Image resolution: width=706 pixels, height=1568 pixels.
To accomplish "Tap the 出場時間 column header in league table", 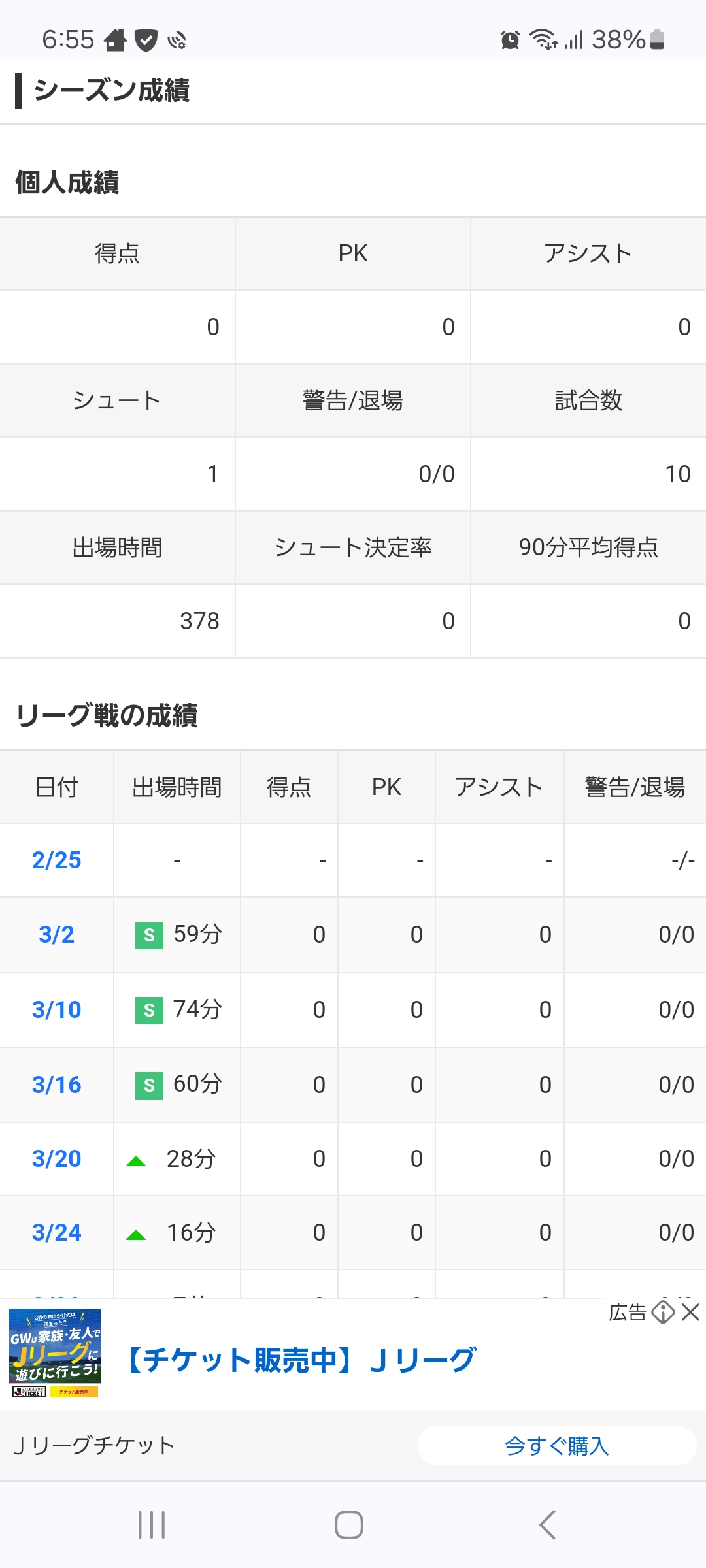I will 177,787.
